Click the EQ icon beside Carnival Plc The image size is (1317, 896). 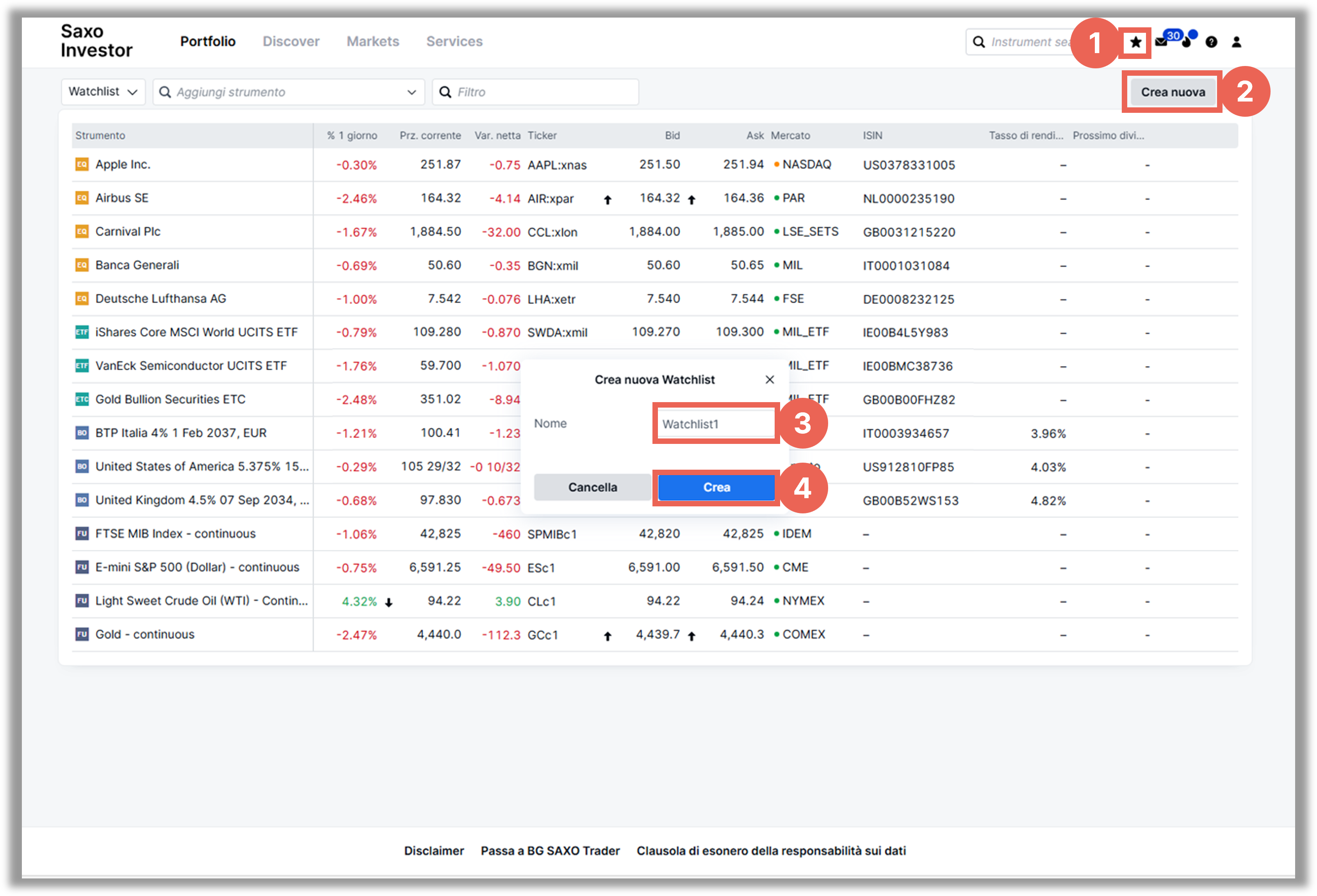[x=82, y=231]
